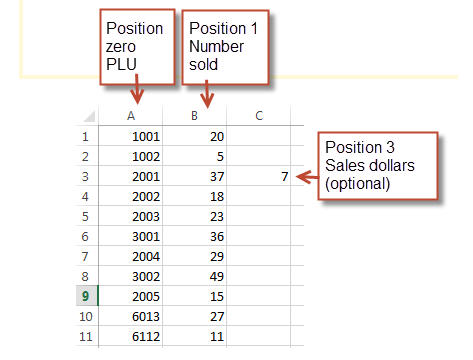The height and width of the screenshot is (360, 473).
Task: Select column C header
Action: click(x=259, y=116)
